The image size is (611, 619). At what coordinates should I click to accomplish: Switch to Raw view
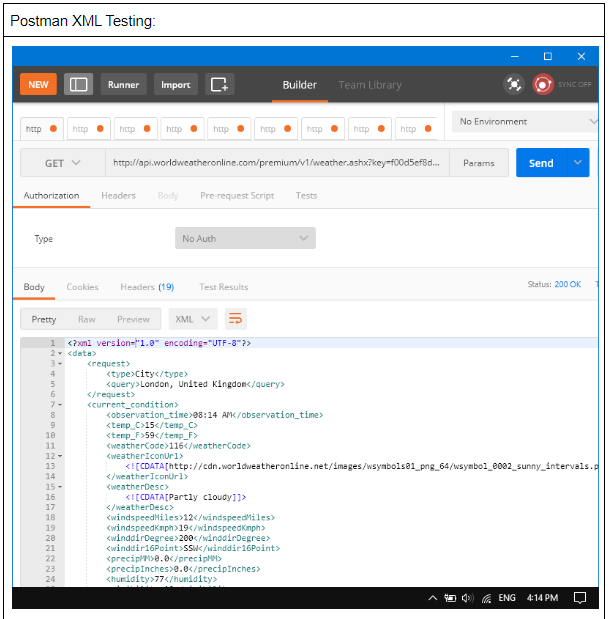(x=87, y=319)
